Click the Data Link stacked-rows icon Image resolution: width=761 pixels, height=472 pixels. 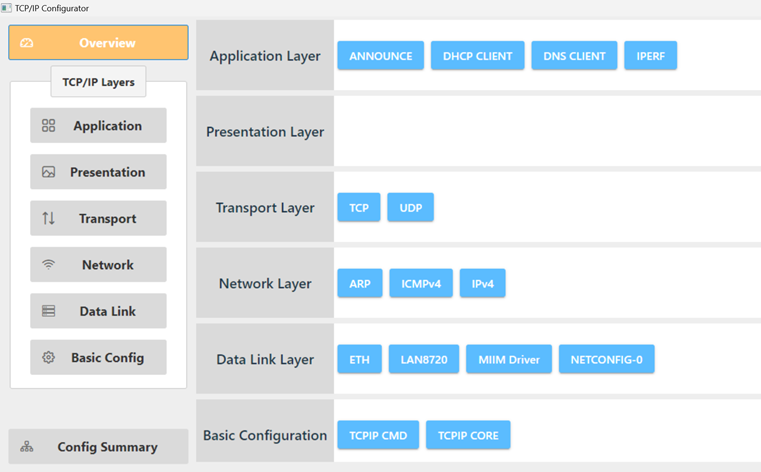(x=49, y=311)
